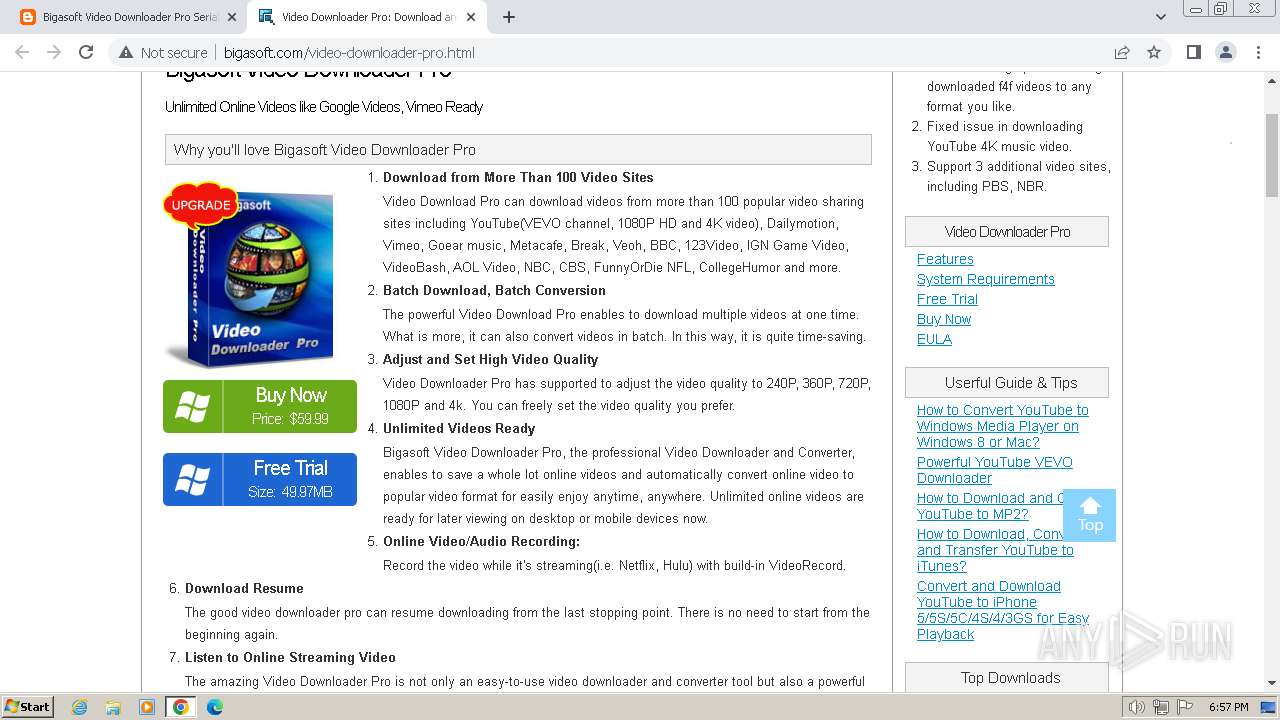
Task: Open the Chrome profile avatar
Action: (x=1226, y=52)
